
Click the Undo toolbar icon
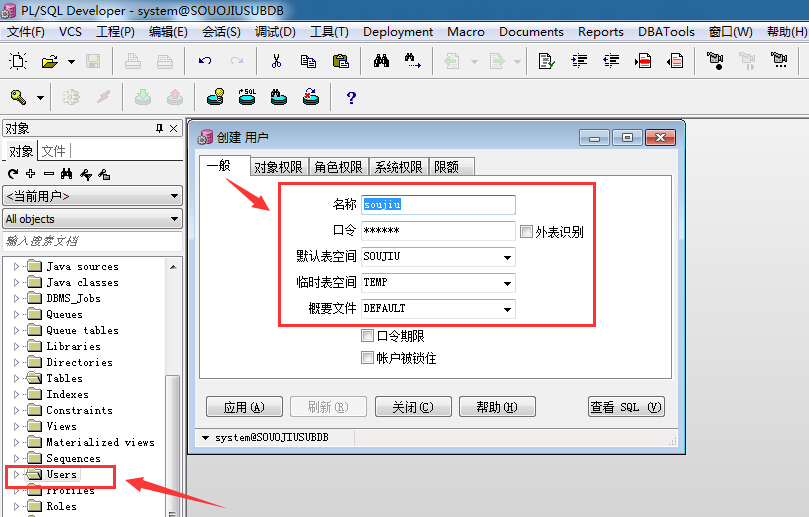click(205, 61)
